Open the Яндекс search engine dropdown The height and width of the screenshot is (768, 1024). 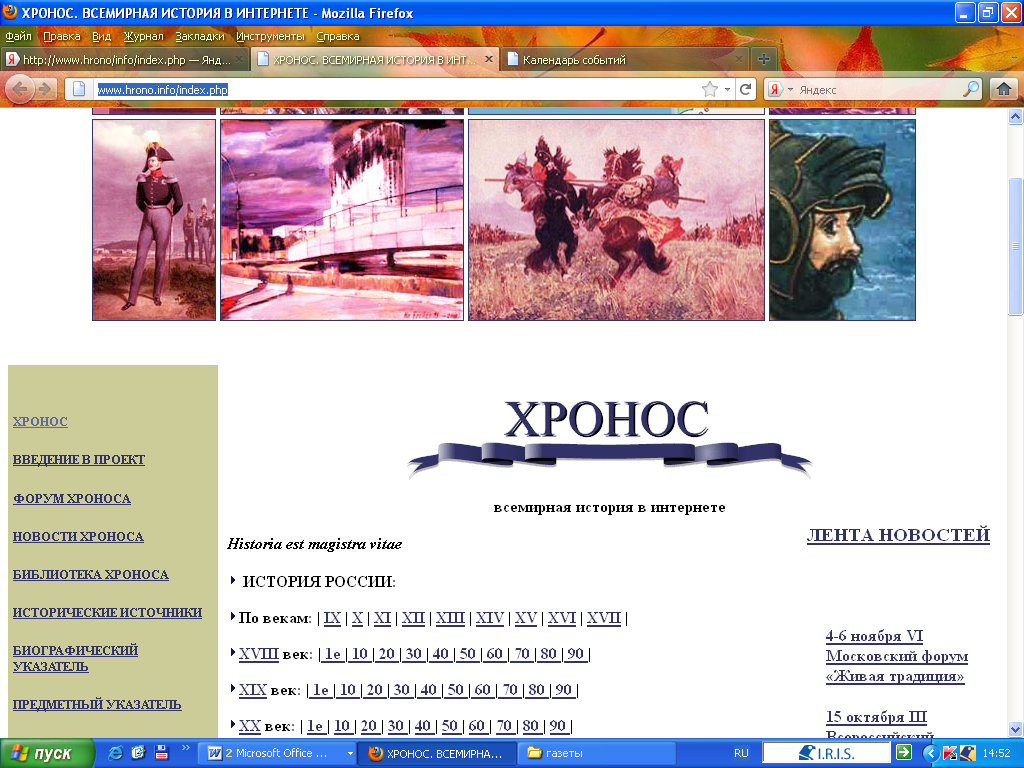tap(790, 89)
